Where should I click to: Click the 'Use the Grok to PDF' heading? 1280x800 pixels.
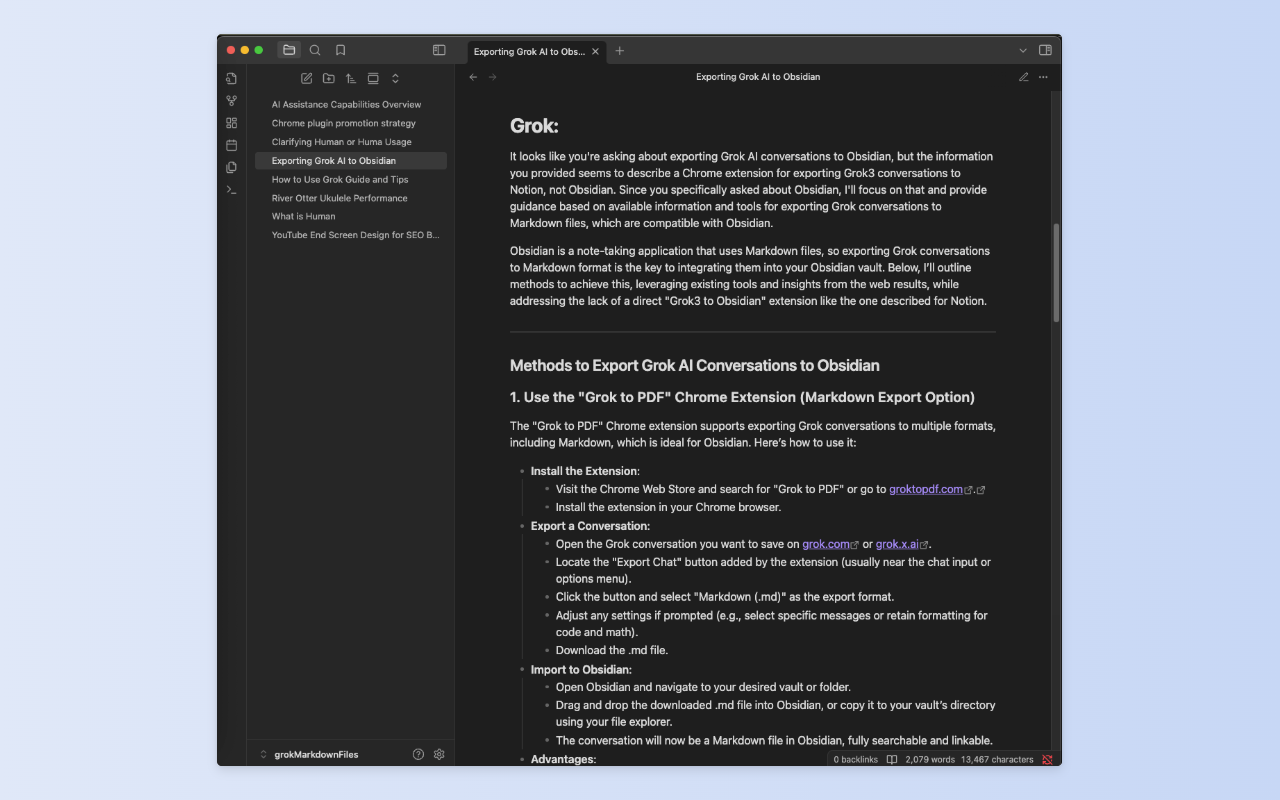click(742, 397)
